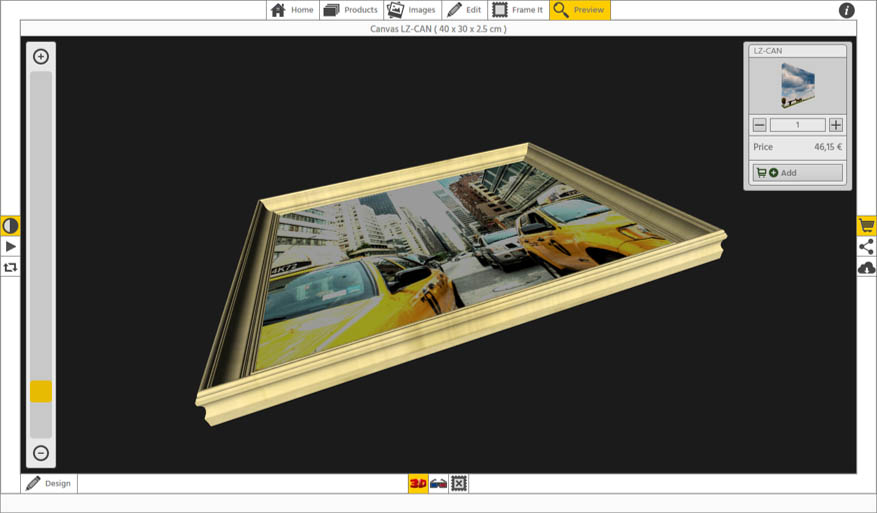Zoom out with the minus magnifier
Image resolution: width=877 pixels, height=513 pixels.
pos(41,453)
